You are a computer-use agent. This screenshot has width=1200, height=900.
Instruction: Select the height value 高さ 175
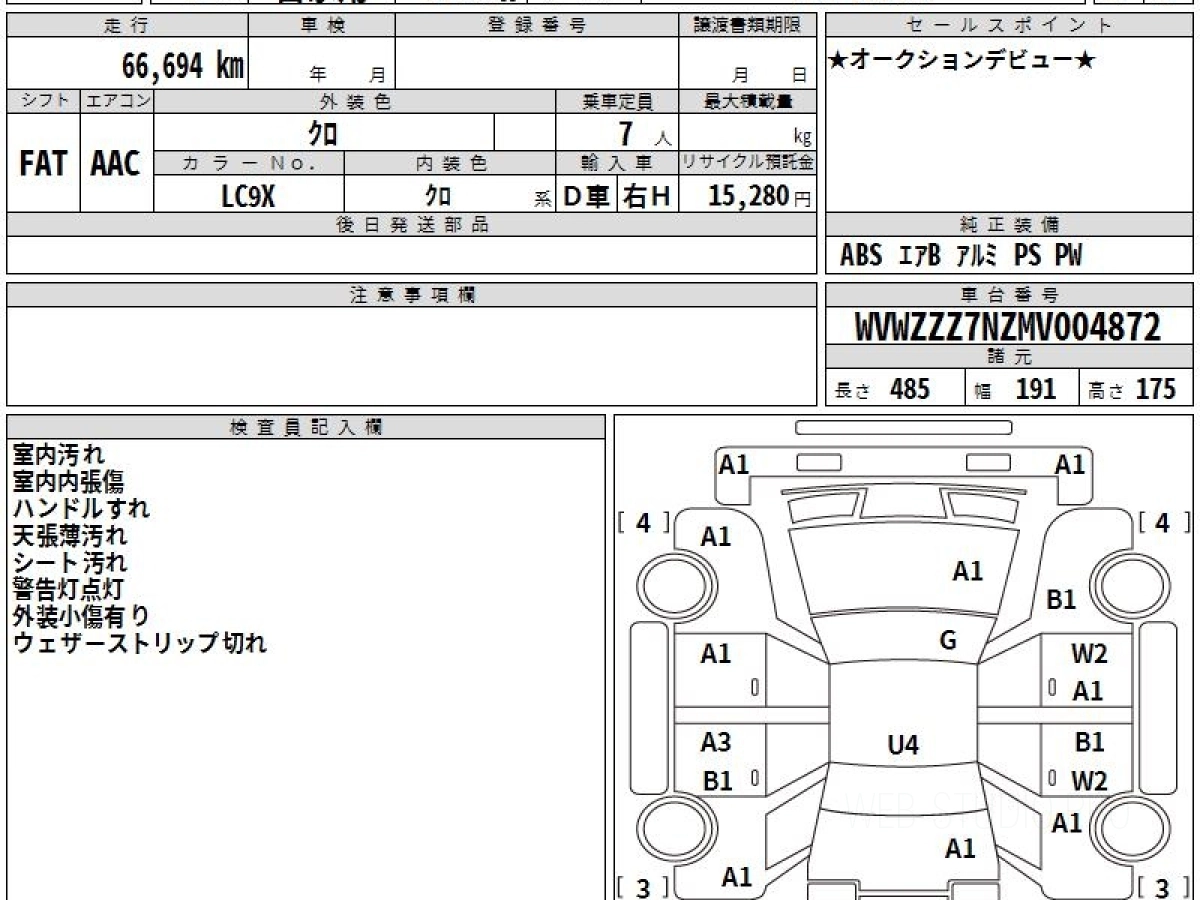click(x=1133, y=390)
